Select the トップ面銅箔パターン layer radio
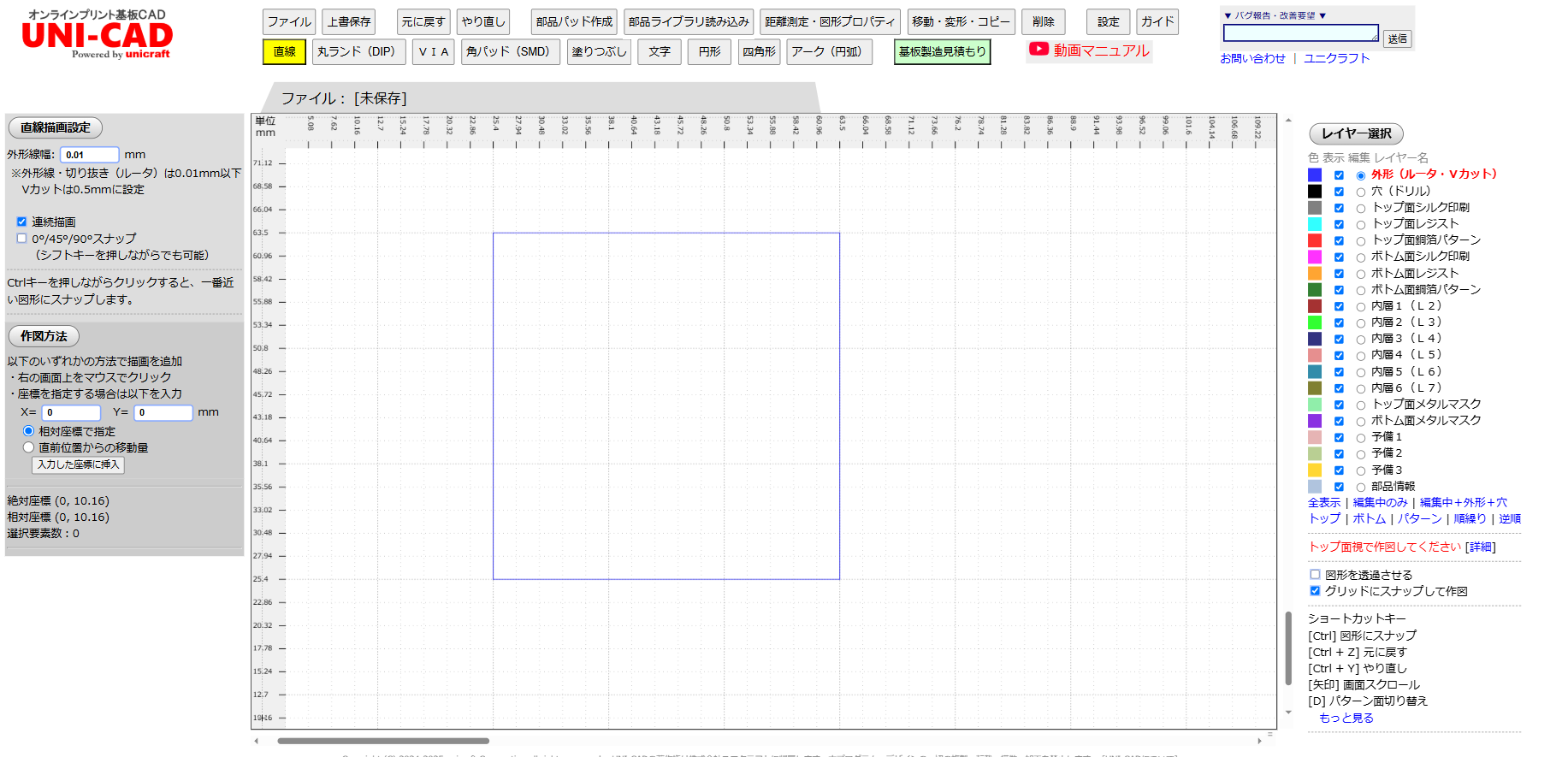The width and height of the screenshot is (1568, 757). click(x=1361, y=241)
